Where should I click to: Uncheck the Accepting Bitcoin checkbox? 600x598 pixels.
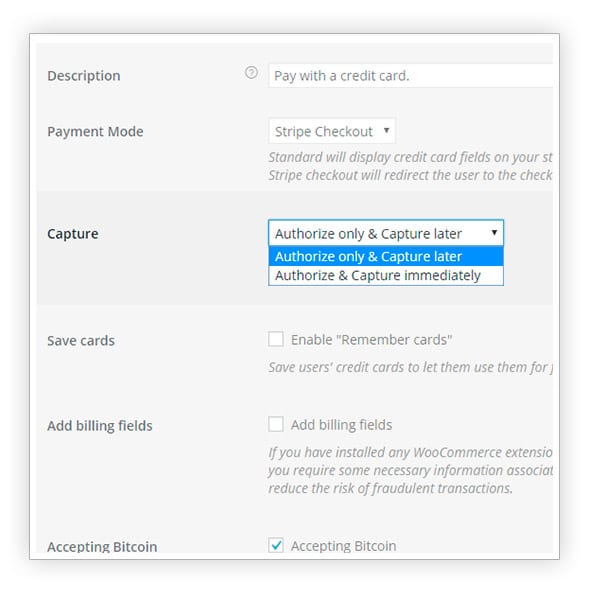(x=276, y=546)
